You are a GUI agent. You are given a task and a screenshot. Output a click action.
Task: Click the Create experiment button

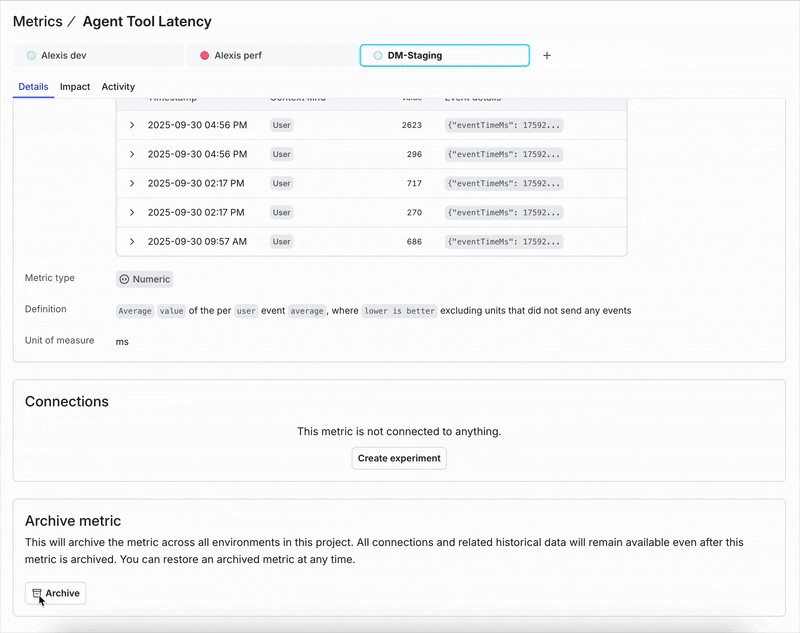pyautogui.click(x=399, y=458)
